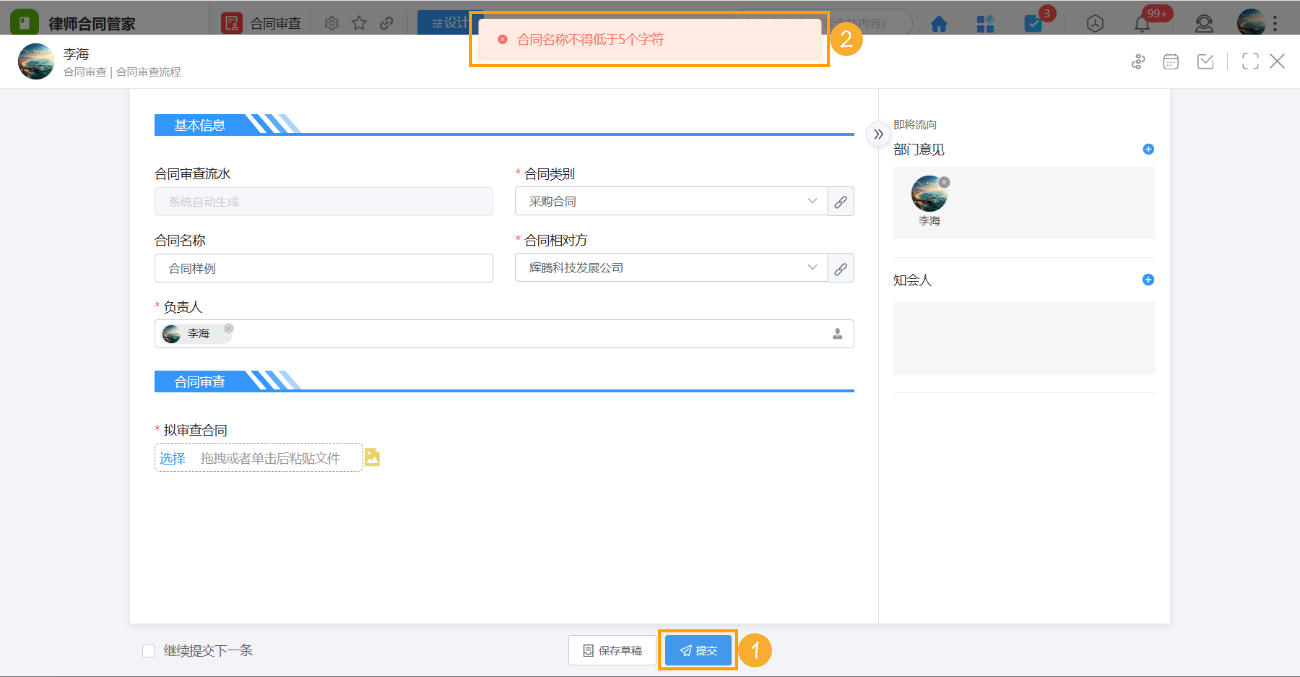The image size is (1300, 677).
Task: Click the 提交 submit button
Action: (x=698, y=650)
